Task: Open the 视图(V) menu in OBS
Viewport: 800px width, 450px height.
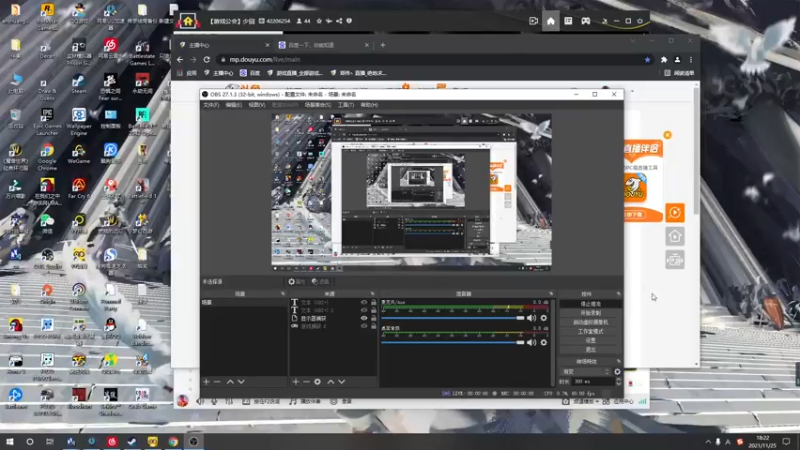Action: click(257, 105)
